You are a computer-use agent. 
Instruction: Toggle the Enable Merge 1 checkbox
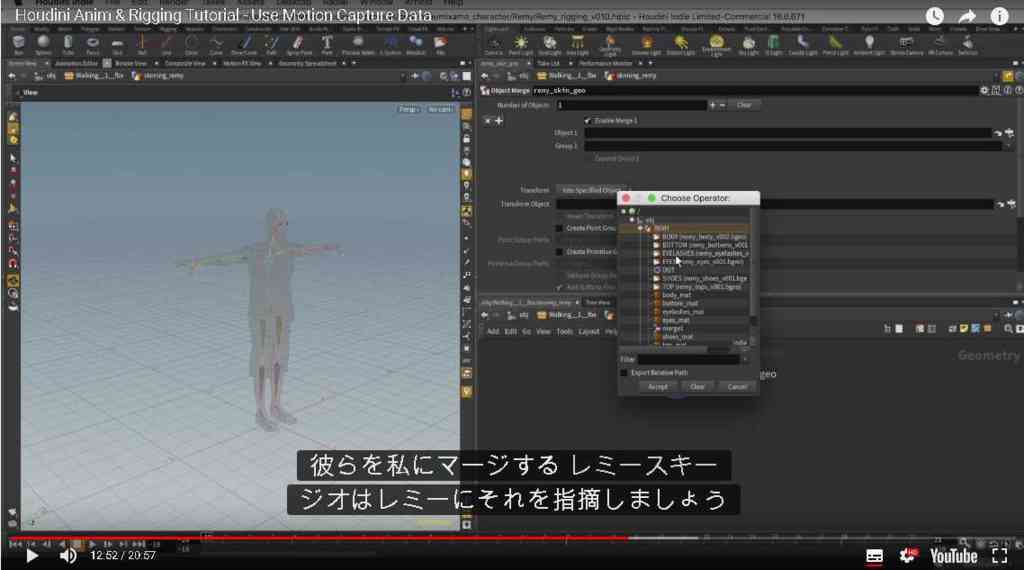tap(587, 121)
